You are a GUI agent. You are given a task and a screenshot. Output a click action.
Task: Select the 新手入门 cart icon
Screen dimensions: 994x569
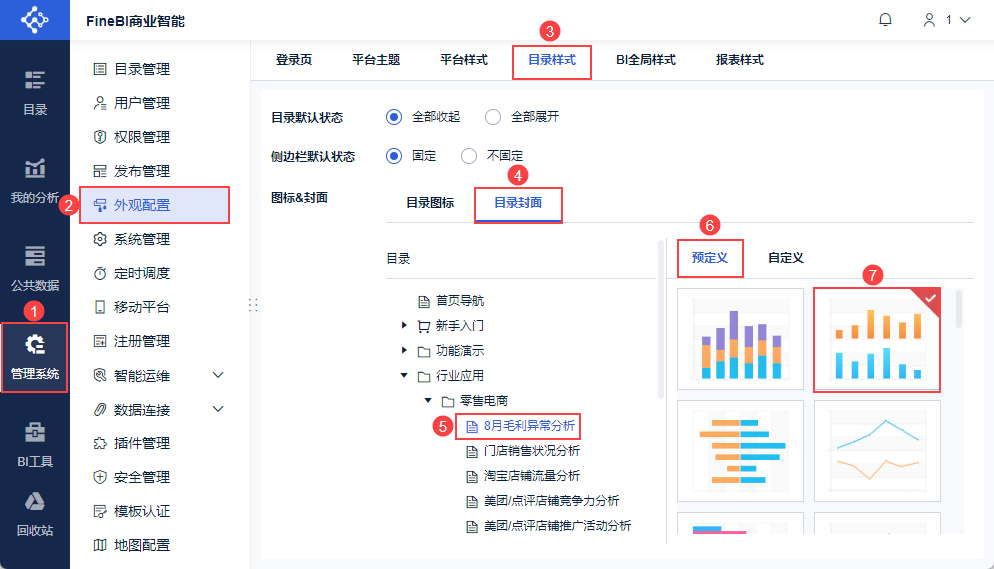click(423, 326)
